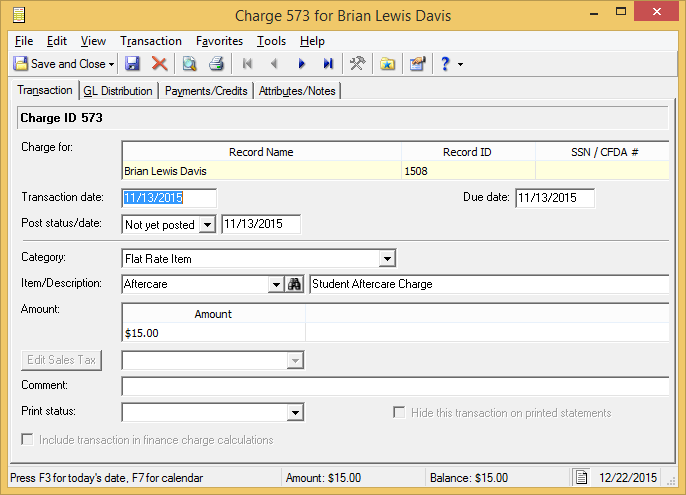
Task: Open the Favorites menu
Action: (x=219, y=41)
